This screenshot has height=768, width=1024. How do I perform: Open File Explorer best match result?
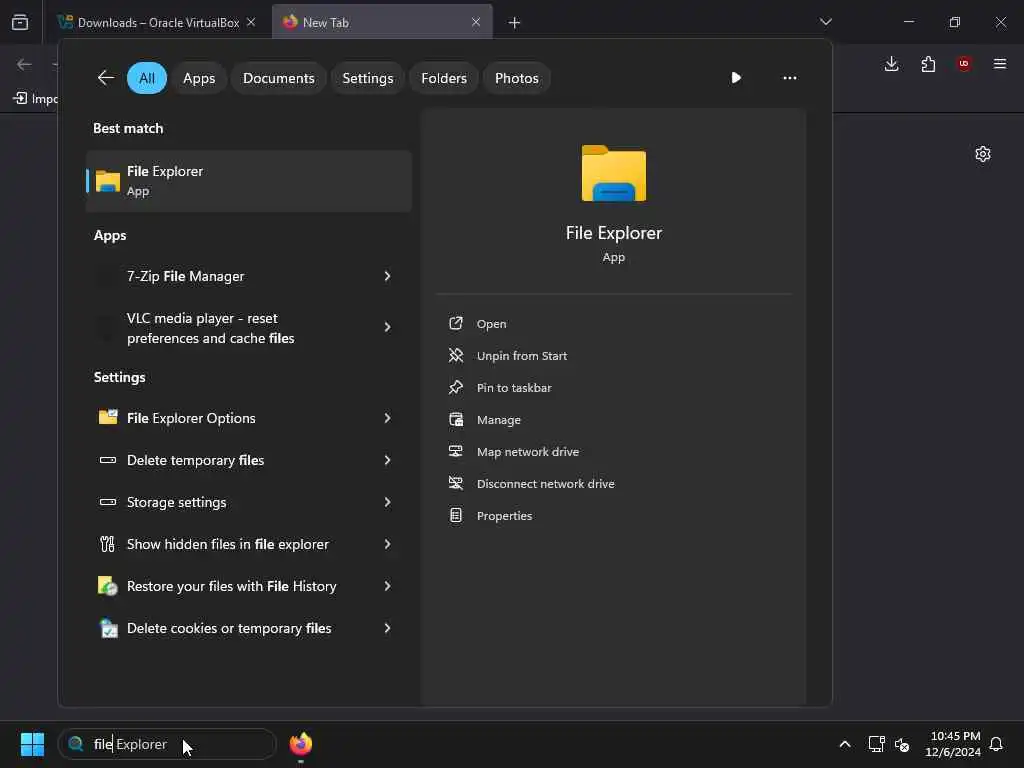click(x=249, y=181)
